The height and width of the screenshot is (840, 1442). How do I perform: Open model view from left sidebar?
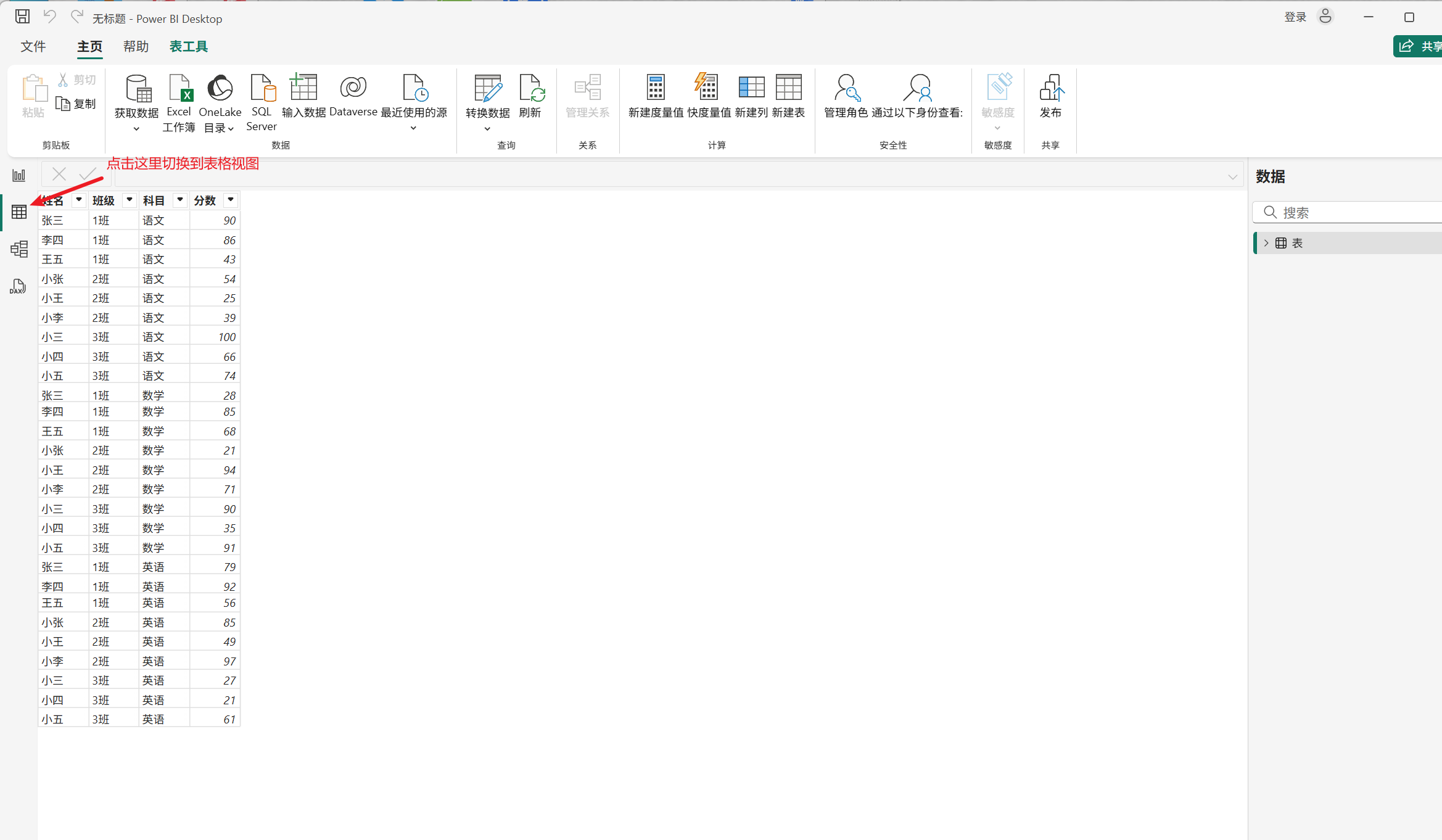(19, 249)
